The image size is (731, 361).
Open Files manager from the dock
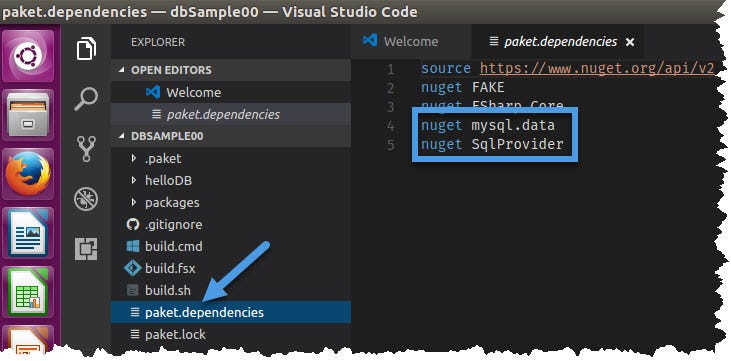point(28,115)
